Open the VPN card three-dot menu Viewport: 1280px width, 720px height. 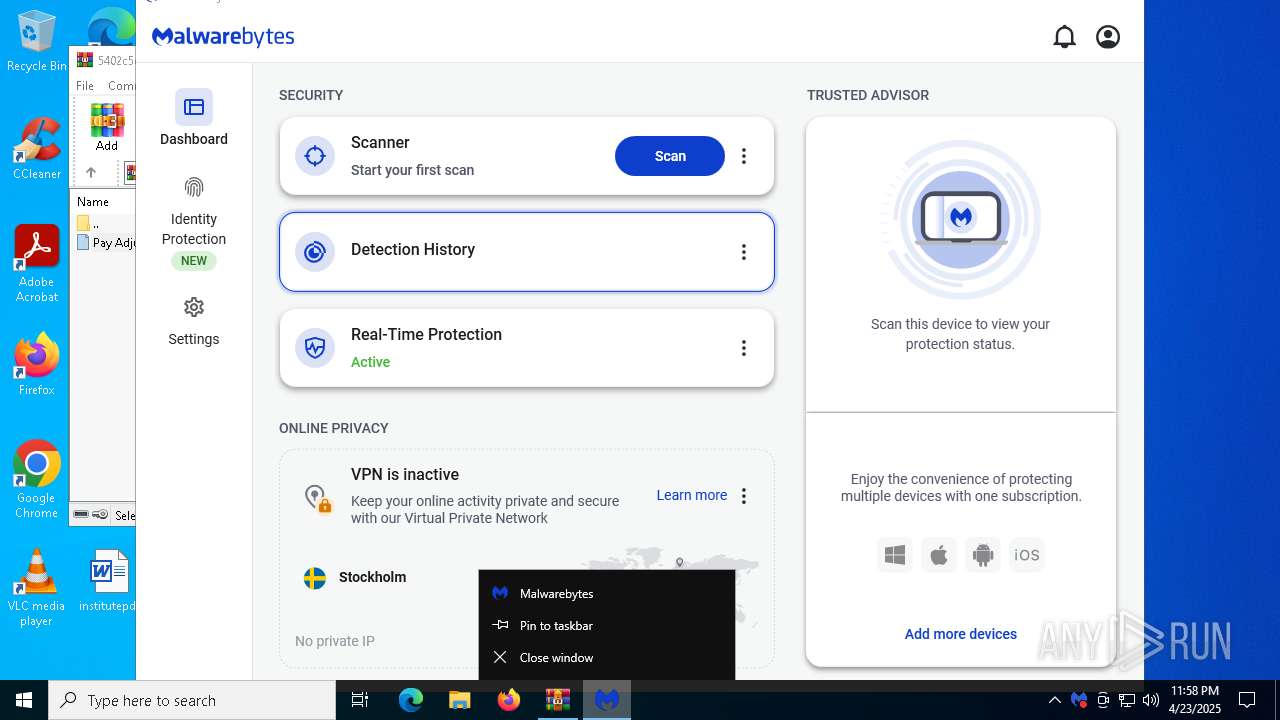(x=744, y=496)
